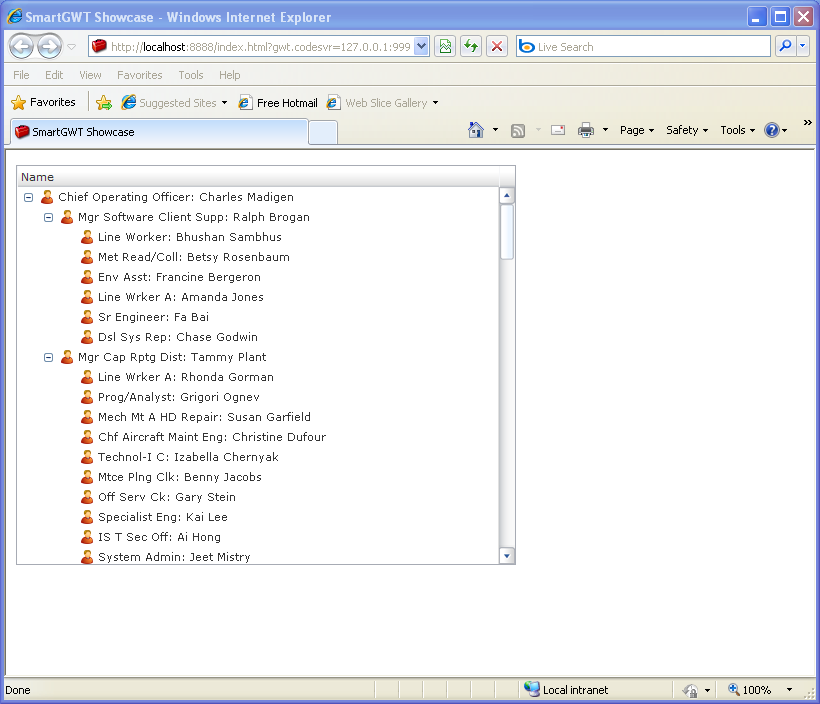Open the Web Slice Gallery link
The height and width of the screenshot is (704, 820).
point(382,103)
